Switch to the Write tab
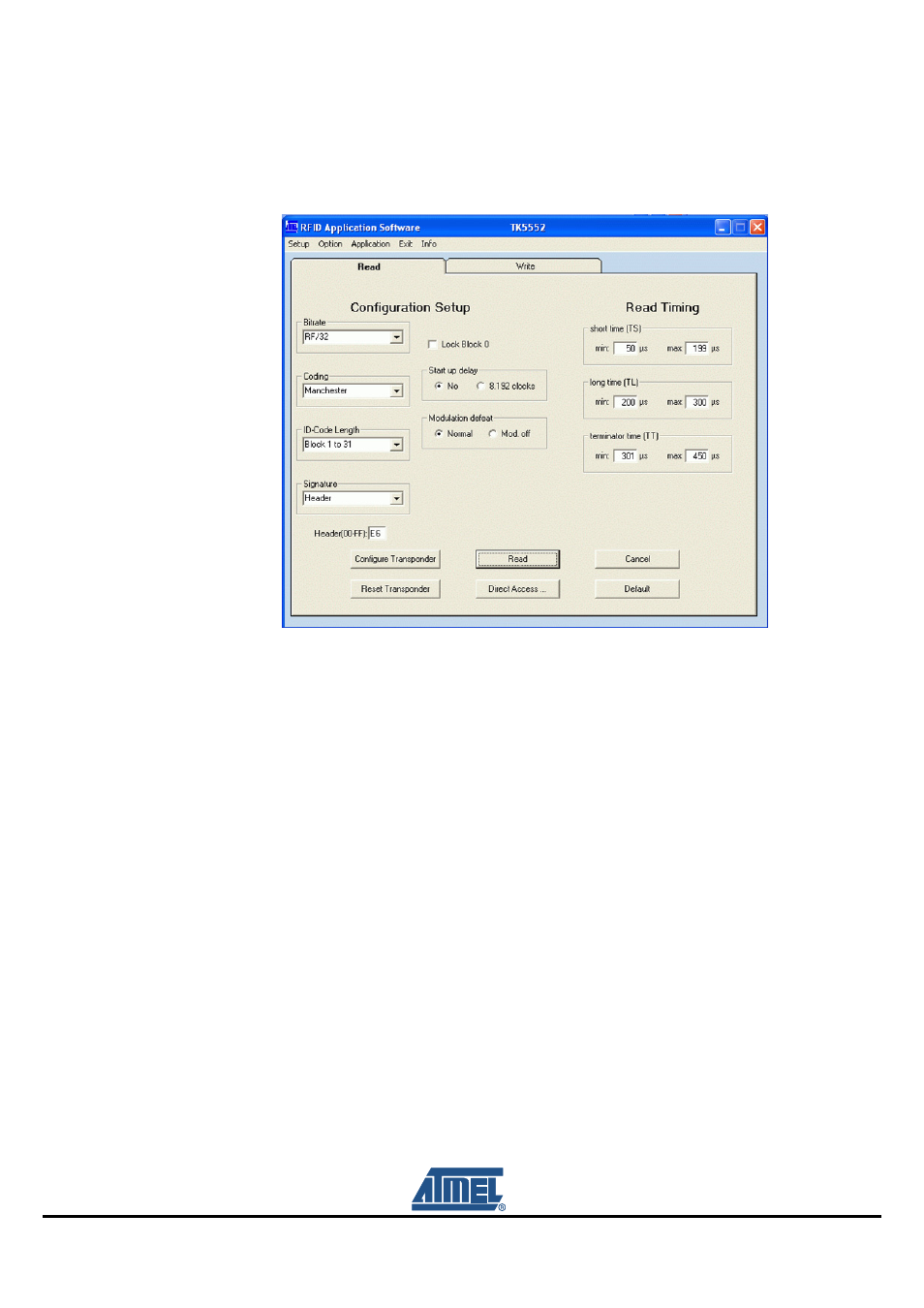 (525, 265)
